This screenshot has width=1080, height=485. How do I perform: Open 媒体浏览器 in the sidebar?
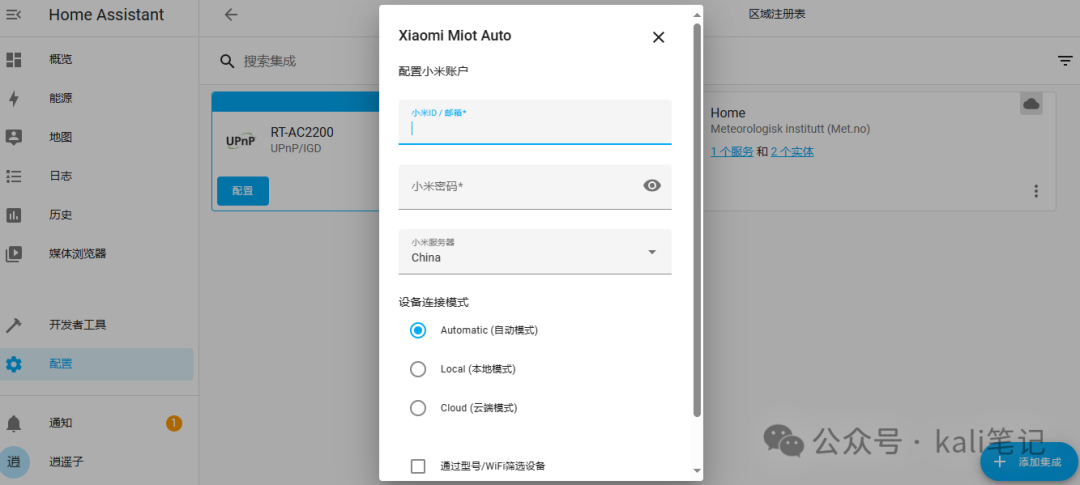[96, 254]
